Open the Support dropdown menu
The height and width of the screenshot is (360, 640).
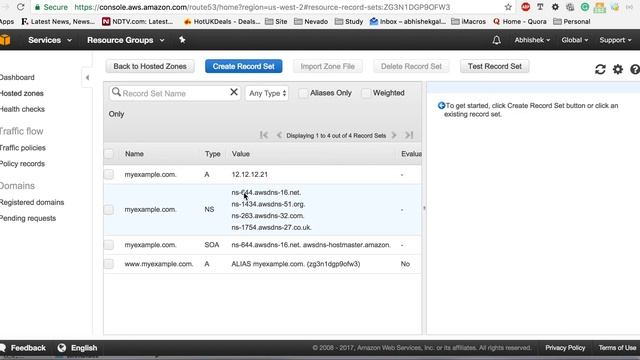[616, 40]
